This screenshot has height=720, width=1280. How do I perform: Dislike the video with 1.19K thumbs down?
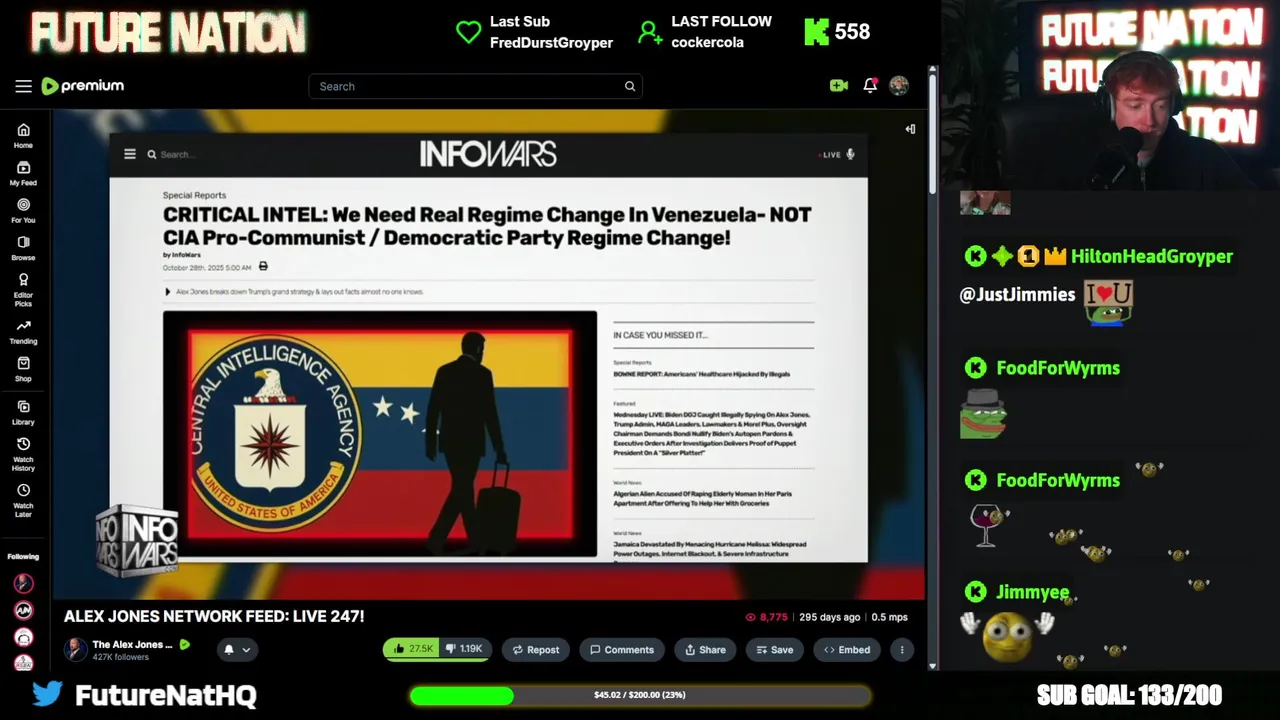click(x=464, y=649)
